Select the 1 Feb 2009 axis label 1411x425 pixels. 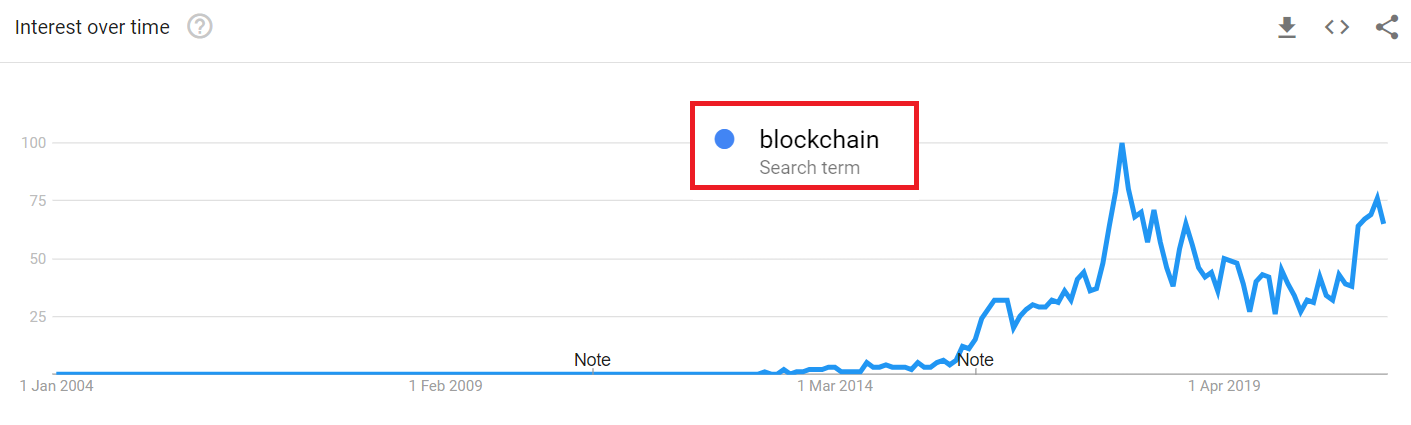(x=446, y=385)
